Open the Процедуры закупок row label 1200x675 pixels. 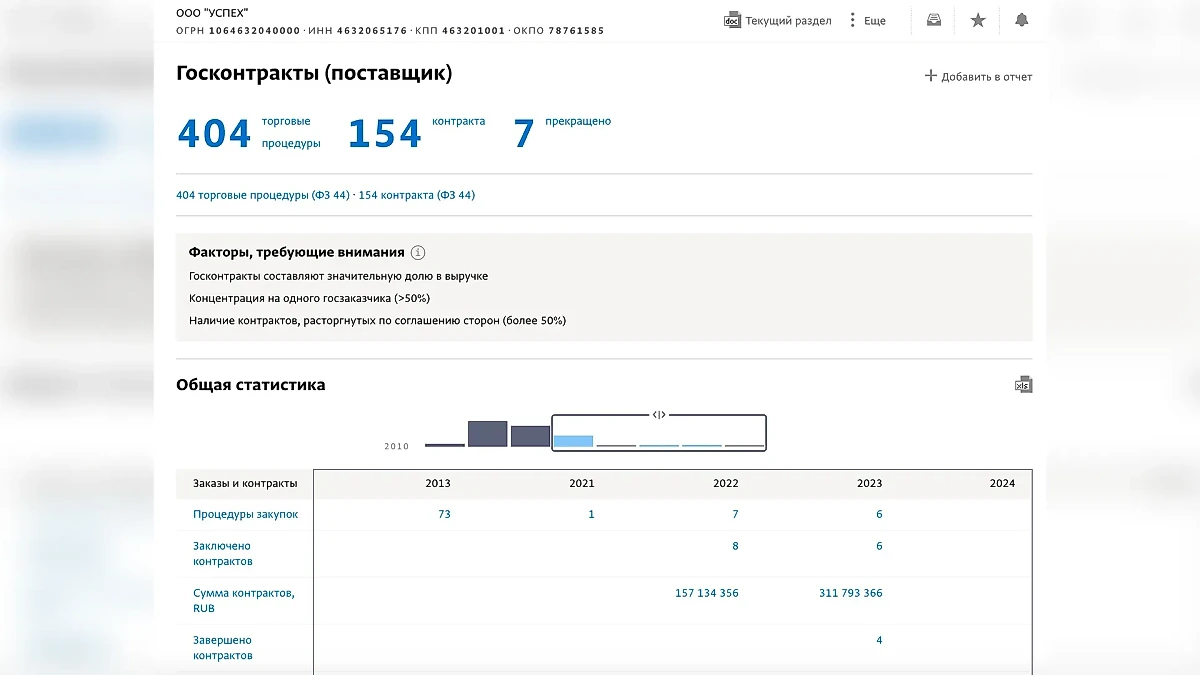[245, 514]
